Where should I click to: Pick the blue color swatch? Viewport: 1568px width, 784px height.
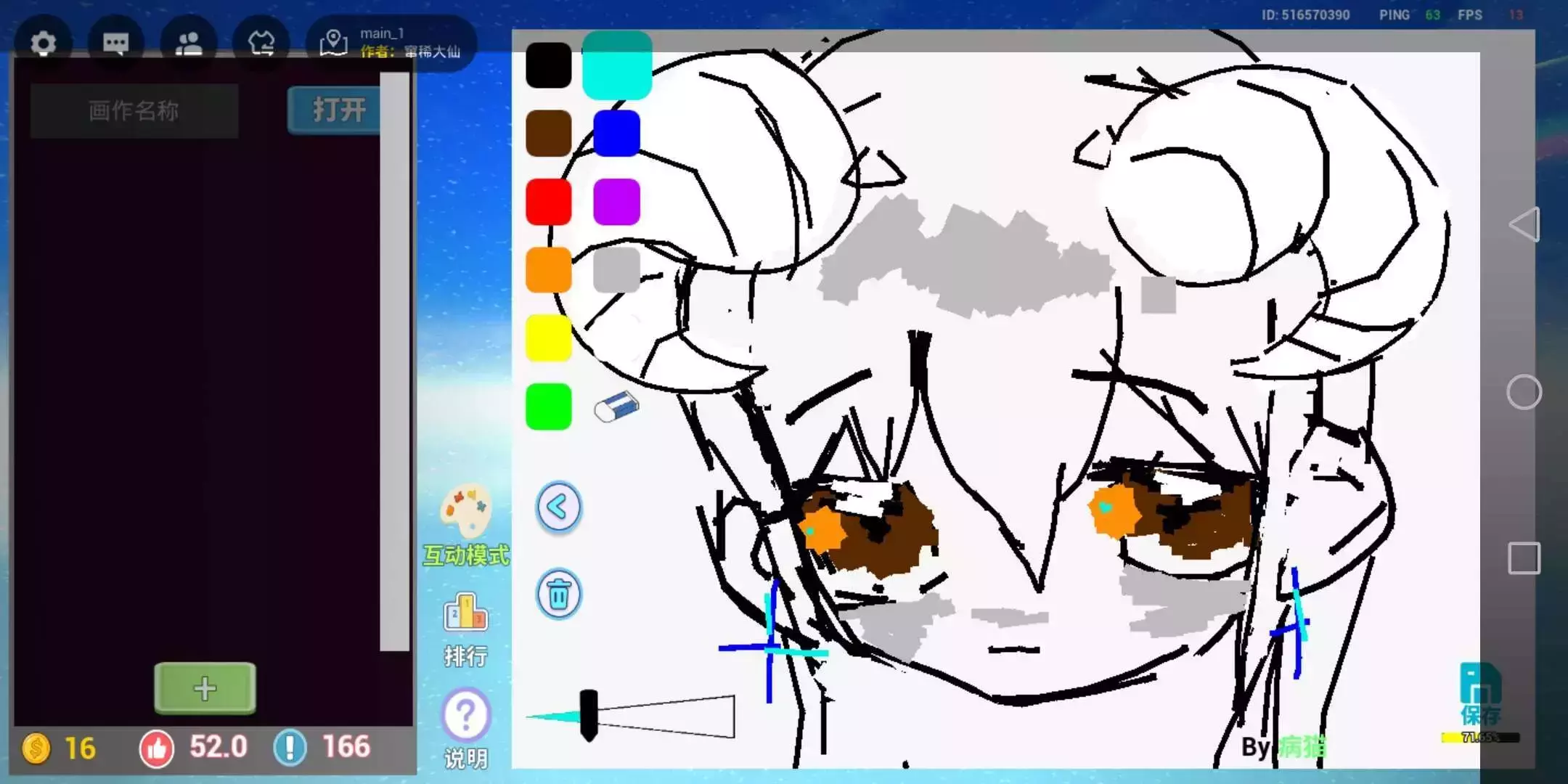coord(616,134)
